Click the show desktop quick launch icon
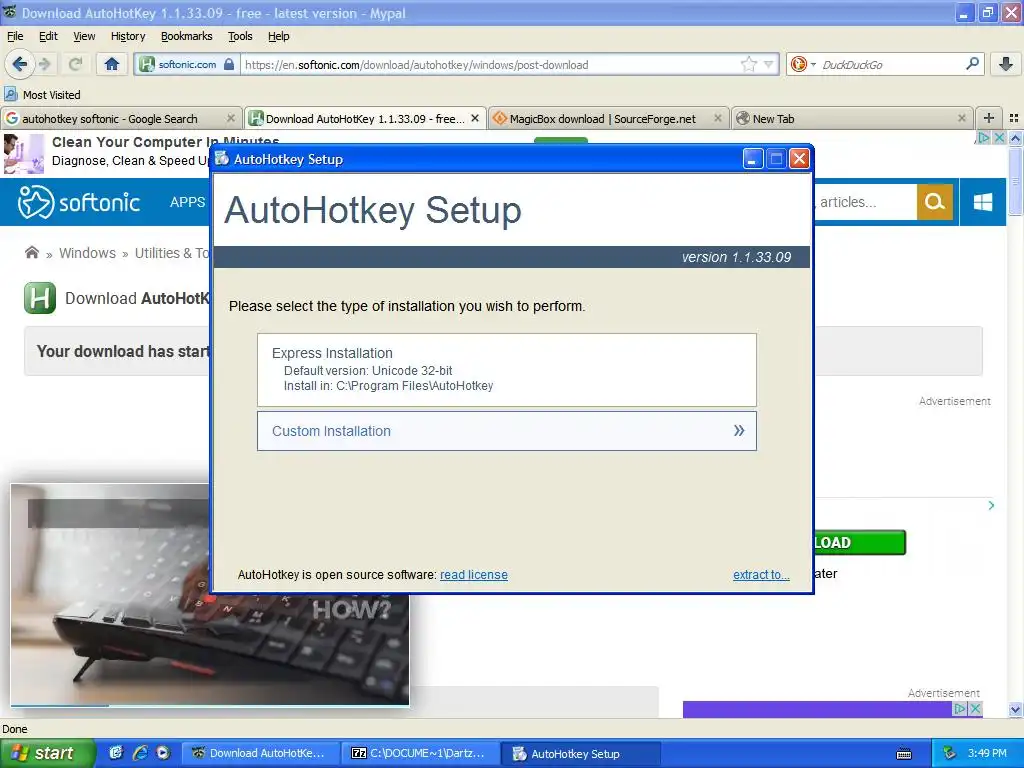1024x768 pixels. [x=116, y=753]
